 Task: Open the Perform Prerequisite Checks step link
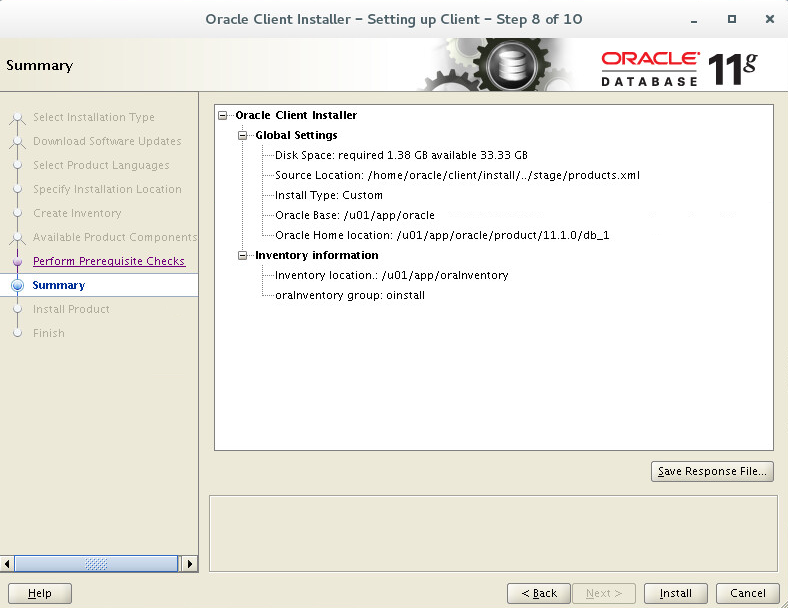(x=109, y=261)
